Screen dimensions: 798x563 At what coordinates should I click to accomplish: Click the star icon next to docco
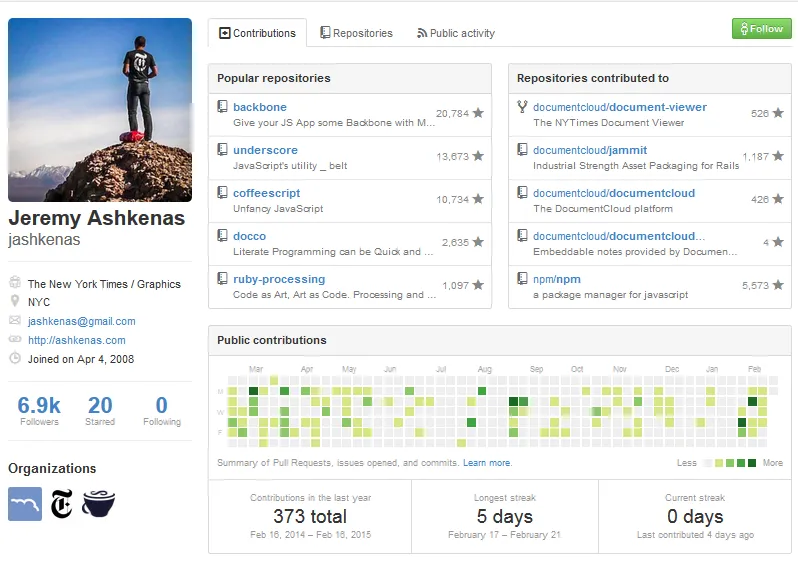click(x=478, y=242)
